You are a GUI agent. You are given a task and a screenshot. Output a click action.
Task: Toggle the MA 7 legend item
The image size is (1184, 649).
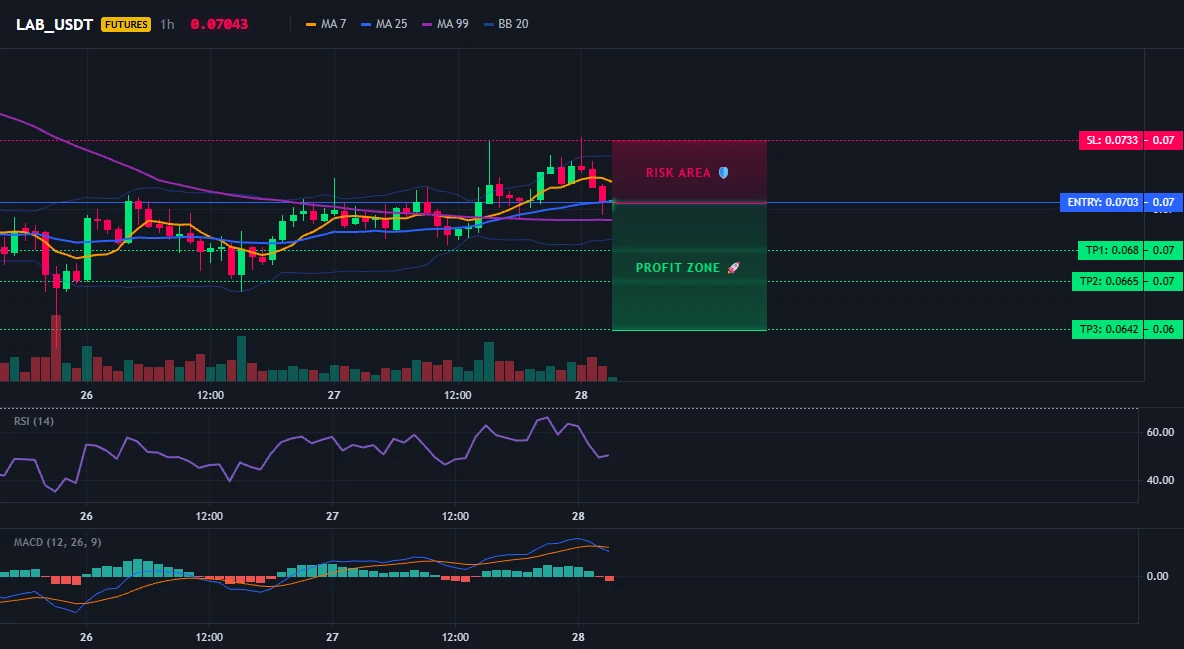(326, 24)
